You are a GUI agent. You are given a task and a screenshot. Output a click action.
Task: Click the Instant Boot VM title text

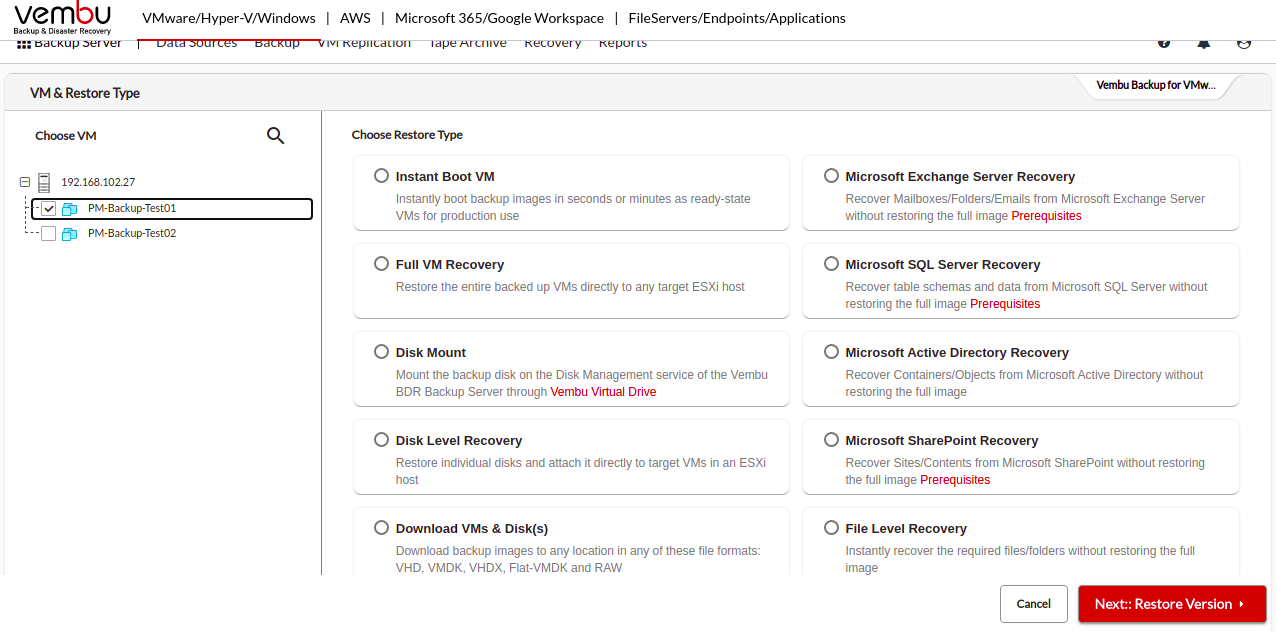(445, 176)
